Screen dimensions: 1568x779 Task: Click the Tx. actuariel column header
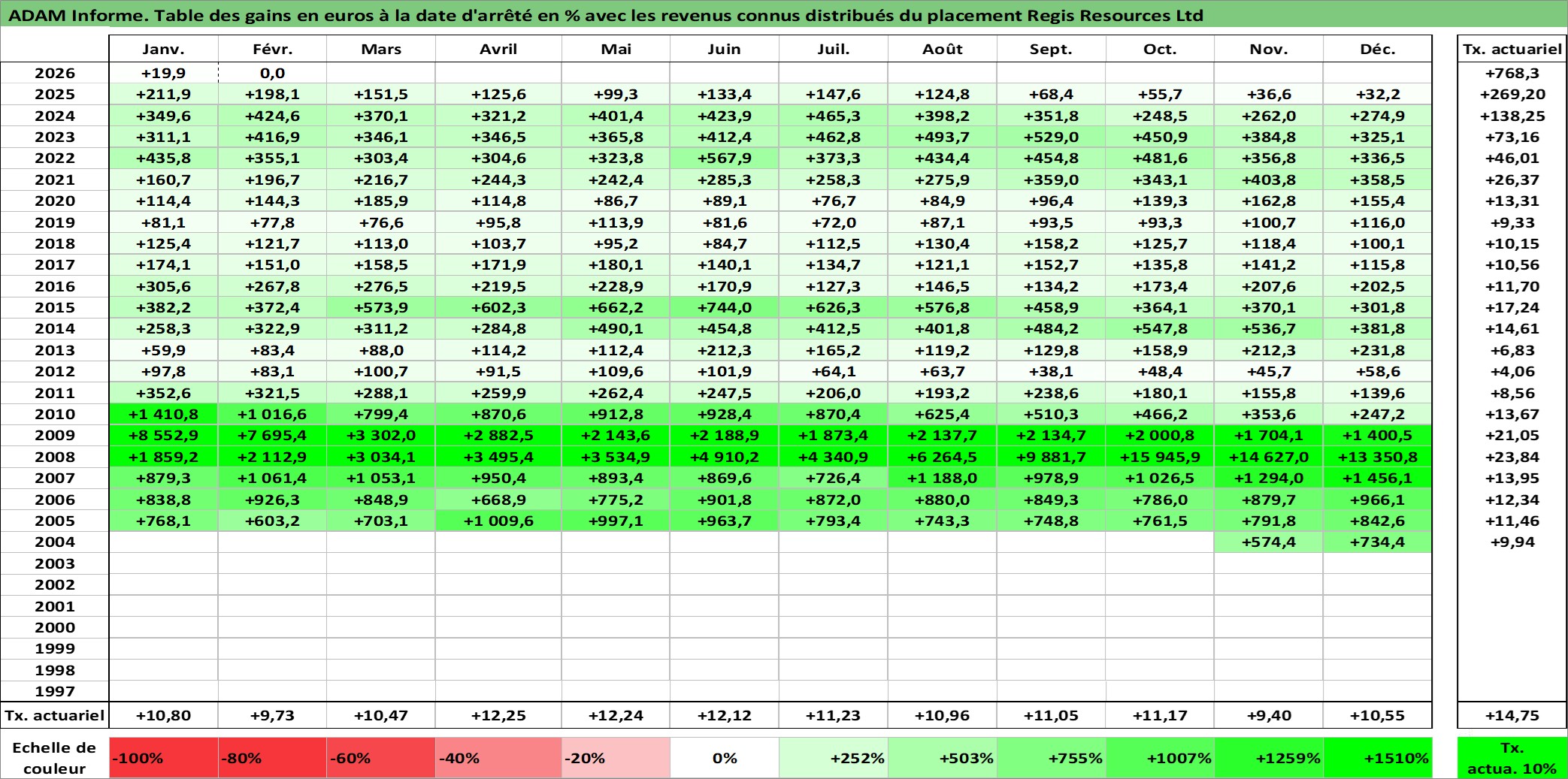pos(1512,49)
